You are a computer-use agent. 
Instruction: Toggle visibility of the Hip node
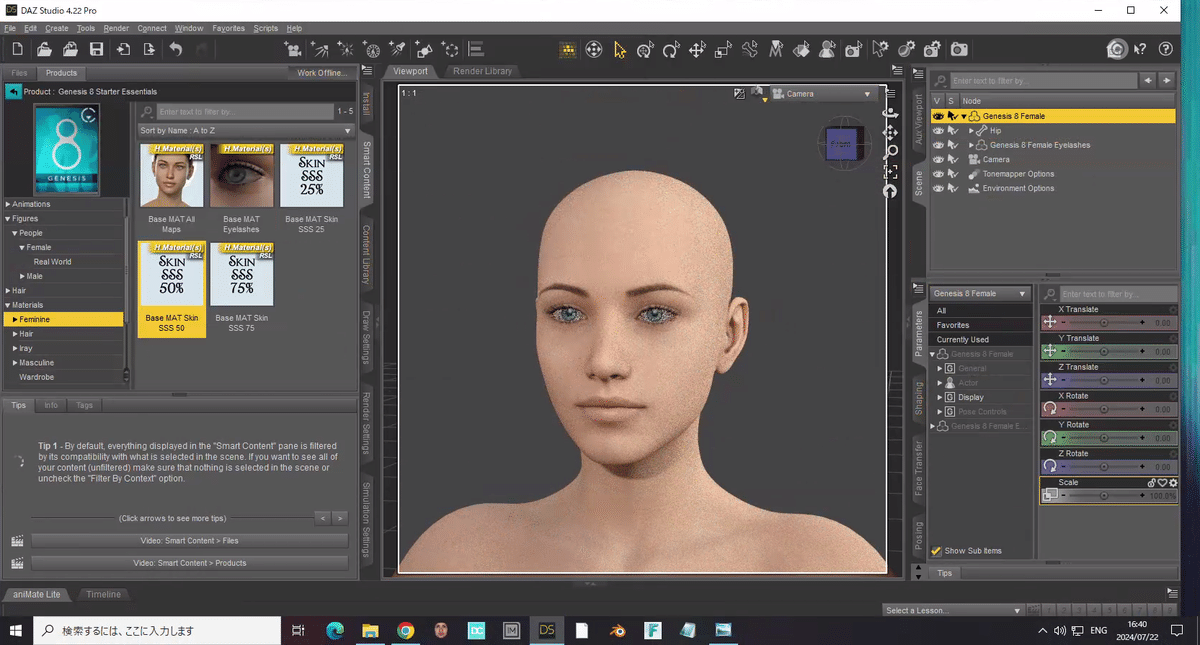938,131
